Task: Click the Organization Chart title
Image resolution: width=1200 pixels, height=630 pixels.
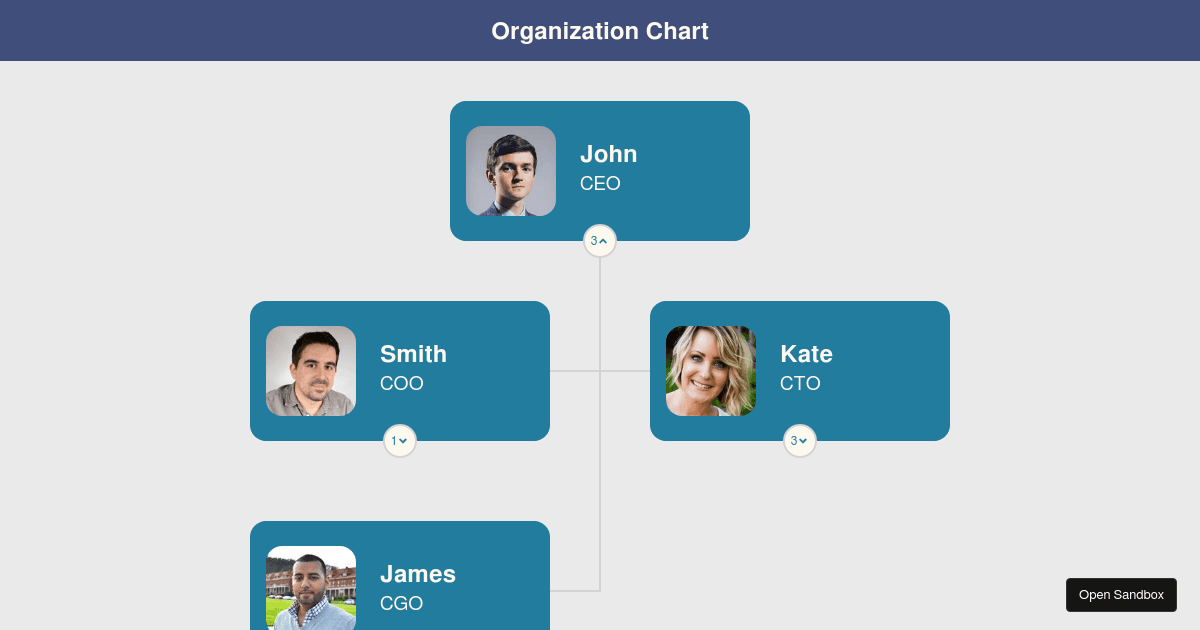Action: 600,31
